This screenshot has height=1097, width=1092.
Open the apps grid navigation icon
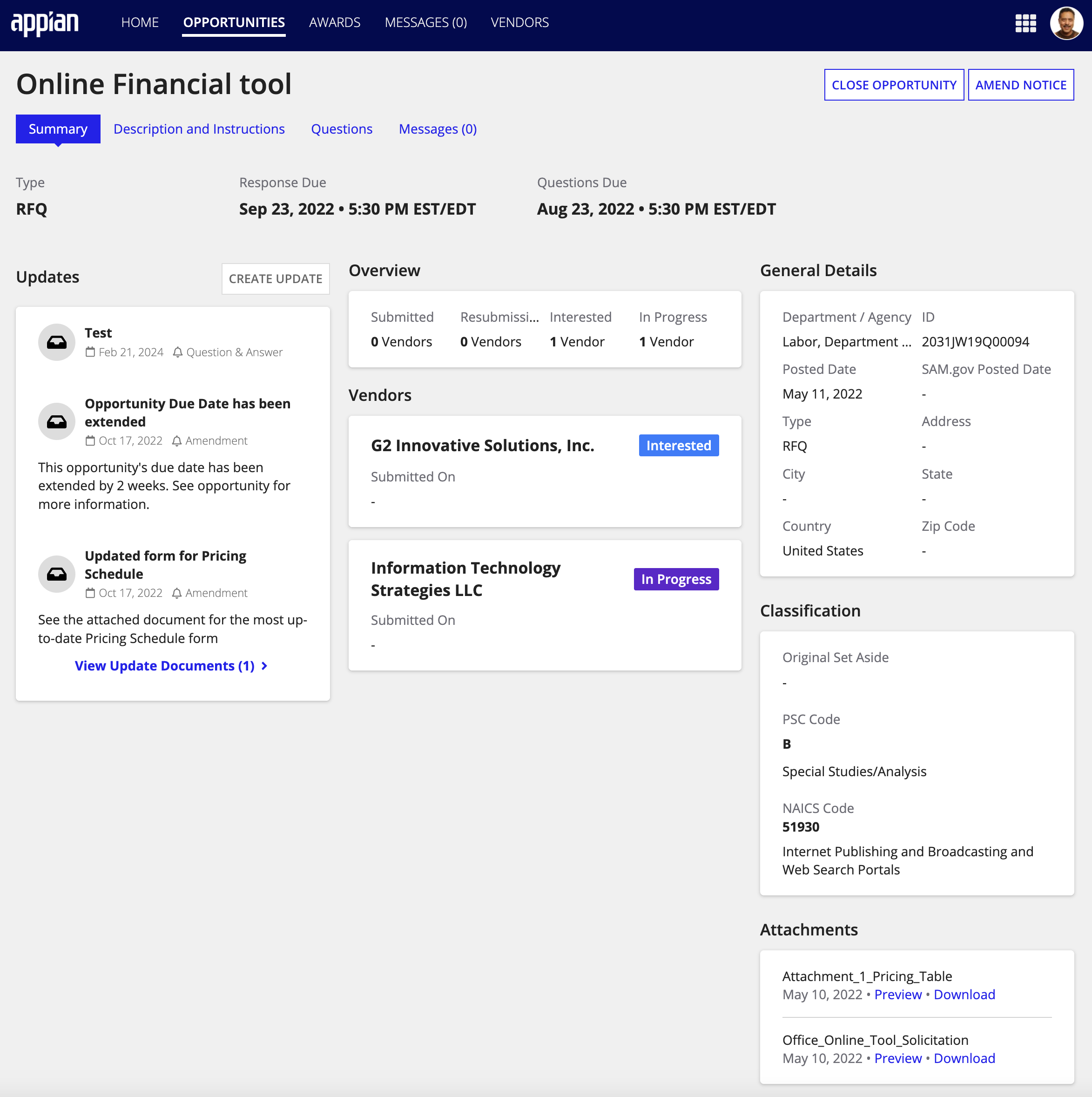pyautogui.click(x=1025, y=23)
